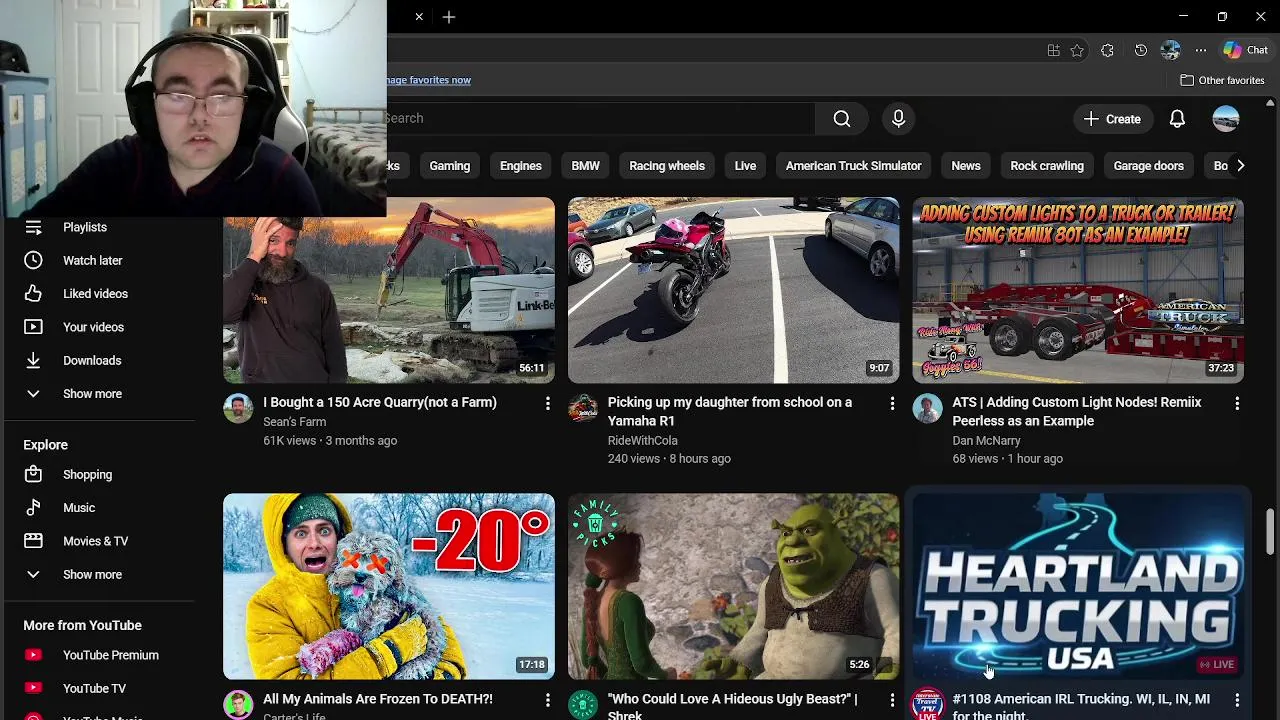Open options menu for Quarry video

coord(547,403)
